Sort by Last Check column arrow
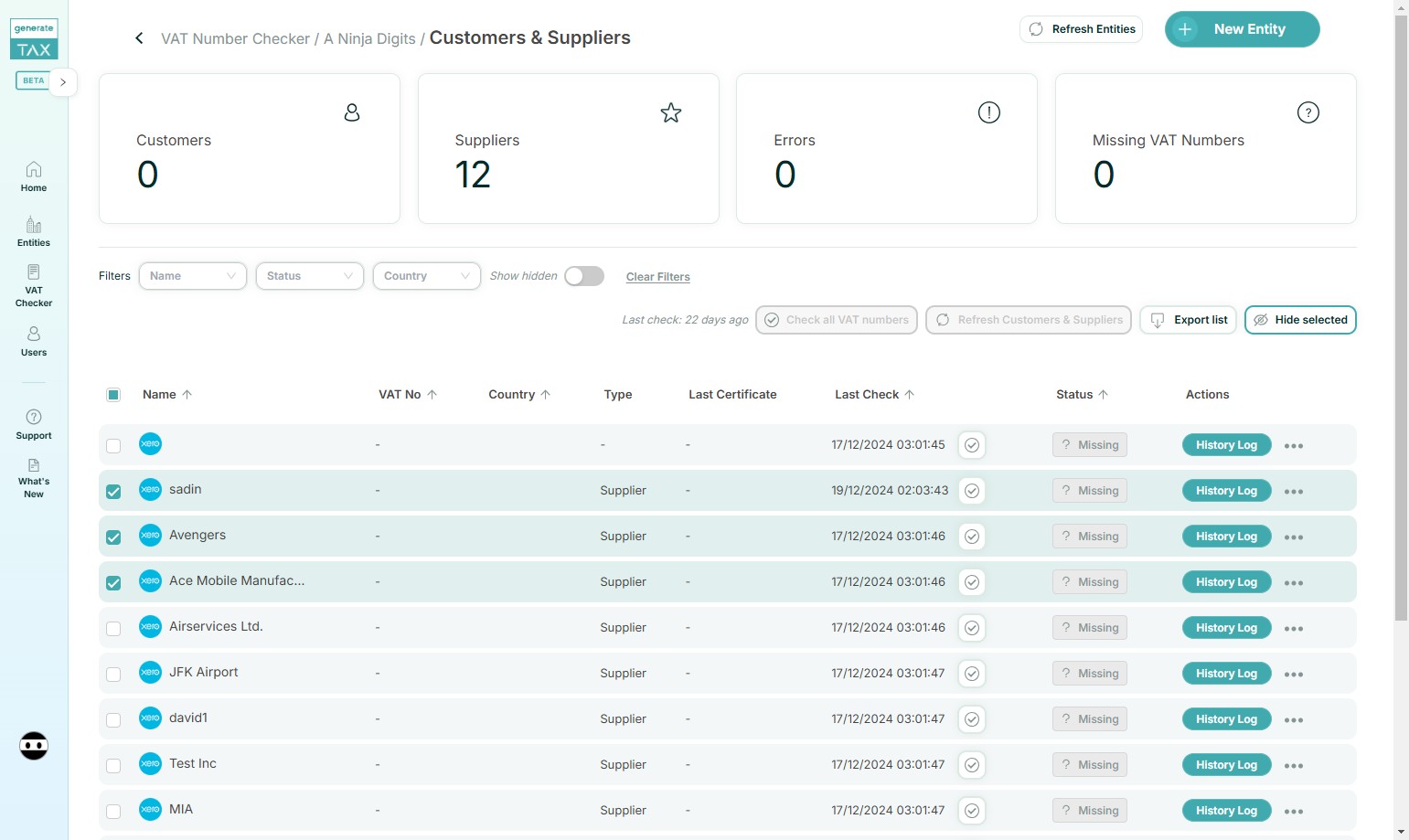This screenshot has height=840, width=1409. 910,395
